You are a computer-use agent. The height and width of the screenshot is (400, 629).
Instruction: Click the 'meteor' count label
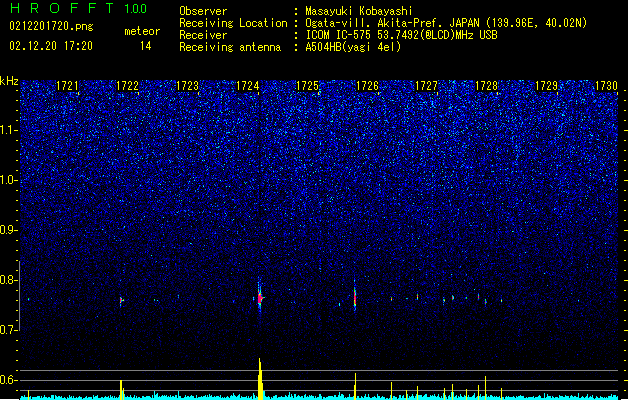(x=142, y=31)
